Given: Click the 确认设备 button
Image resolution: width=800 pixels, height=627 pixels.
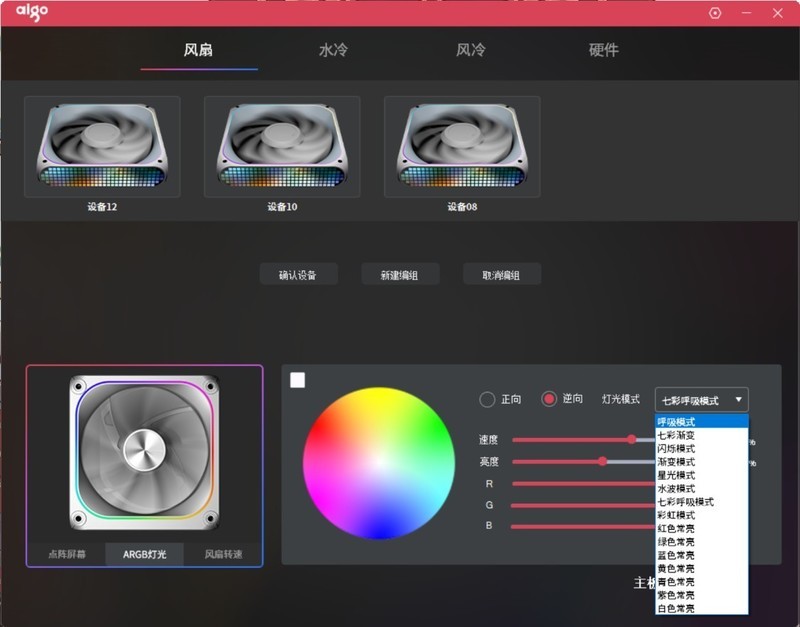Looking at the screenshot, I should [x=297, y=273].
